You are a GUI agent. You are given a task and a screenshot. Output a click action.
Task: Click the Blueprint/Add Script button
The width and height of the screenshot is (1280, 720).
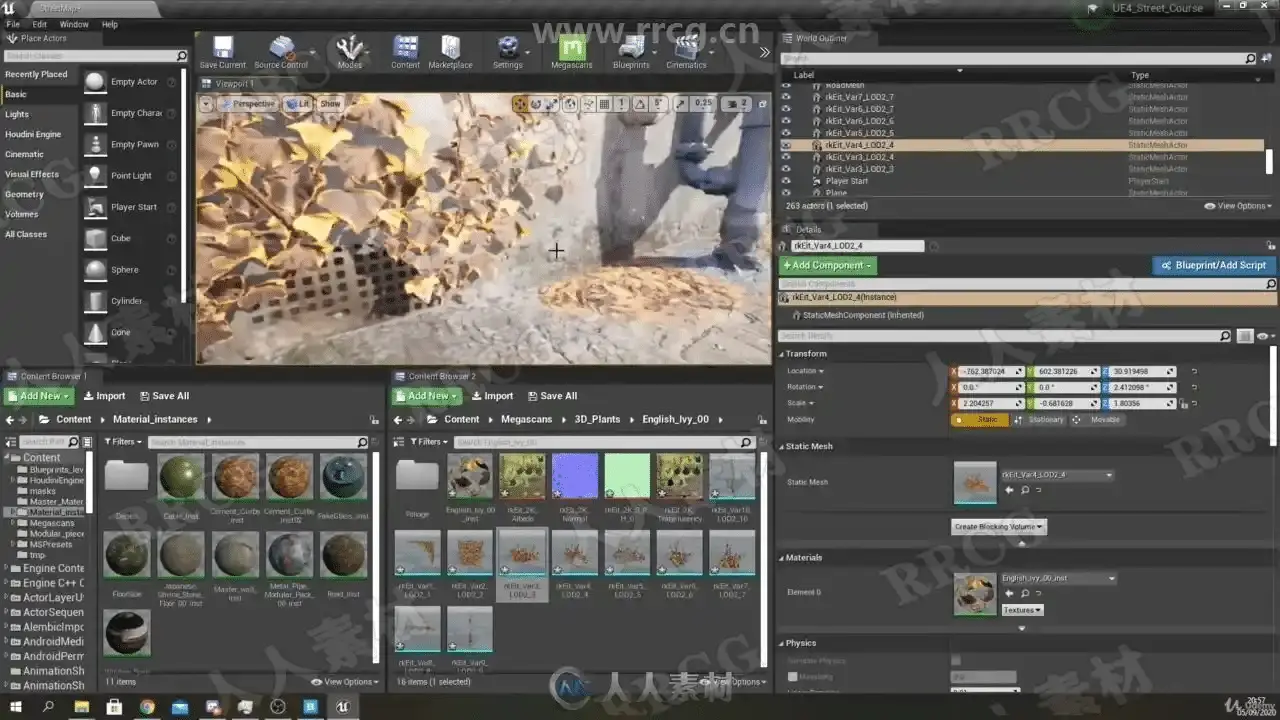tap(1214, 265)
